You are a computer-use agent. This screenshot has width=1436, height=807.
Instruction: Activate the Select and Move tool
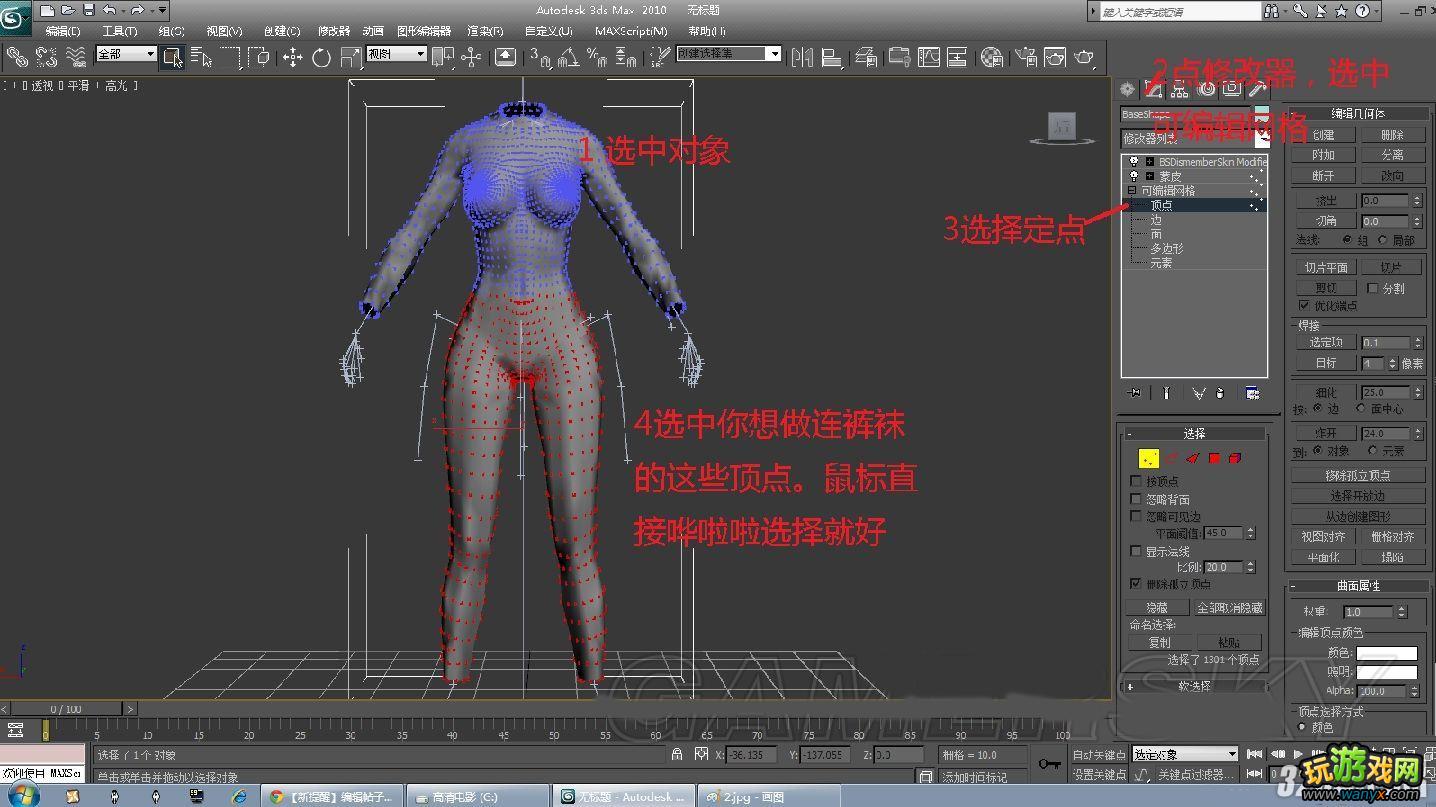point(292,57)
